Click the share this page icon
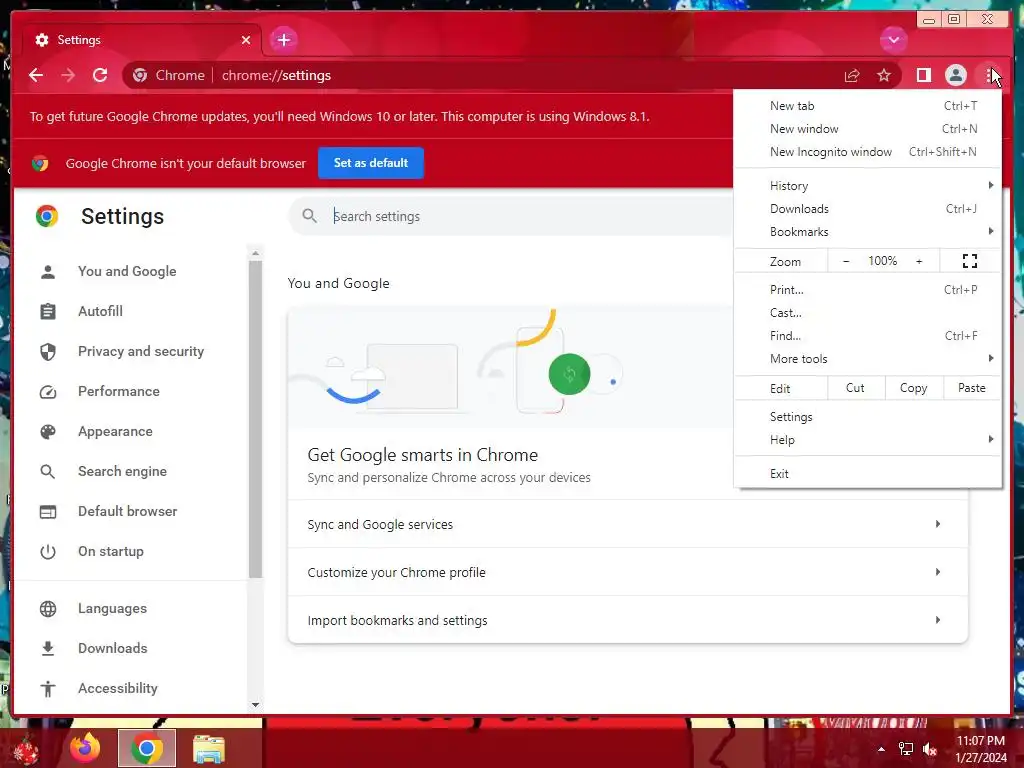Screen dimensions: 1024x768 [x=852, y=76]
